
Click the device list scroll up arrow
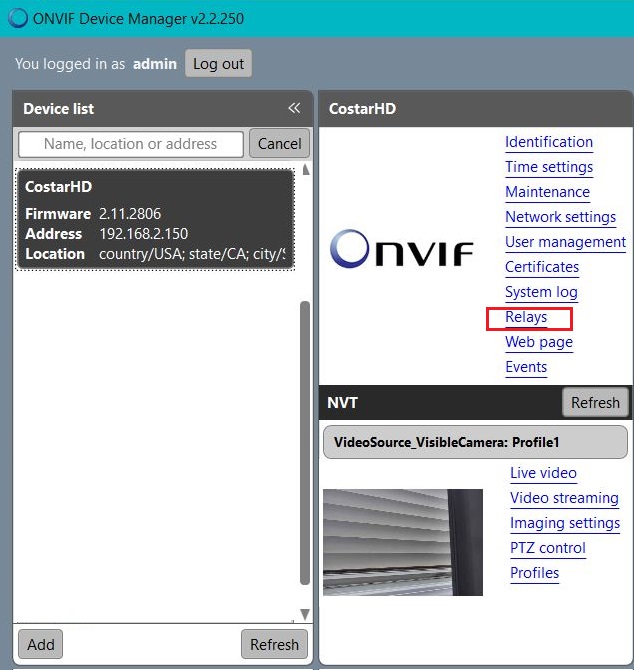[305, 170]
